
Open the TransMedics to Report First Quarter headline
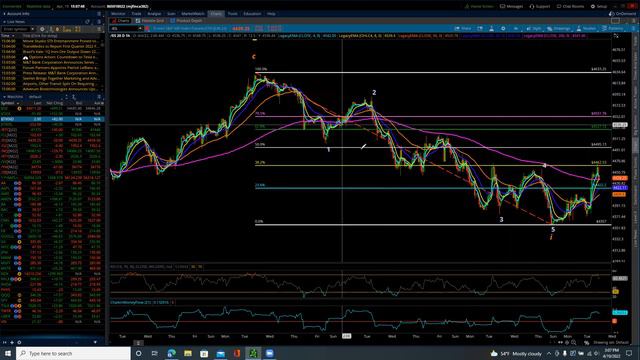60,47
